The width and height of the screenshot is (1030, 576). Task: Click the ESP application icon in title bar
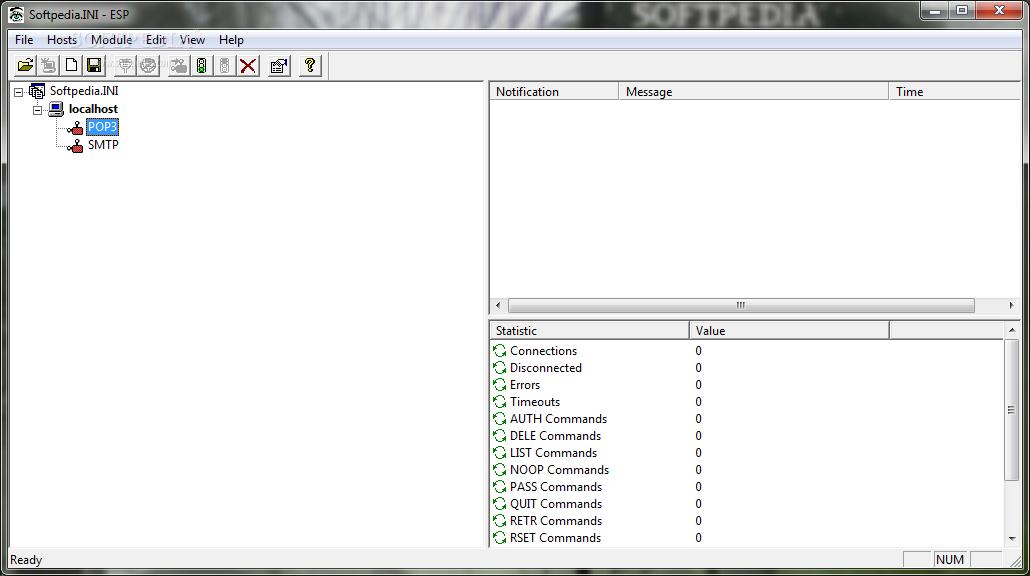[16, 14]
